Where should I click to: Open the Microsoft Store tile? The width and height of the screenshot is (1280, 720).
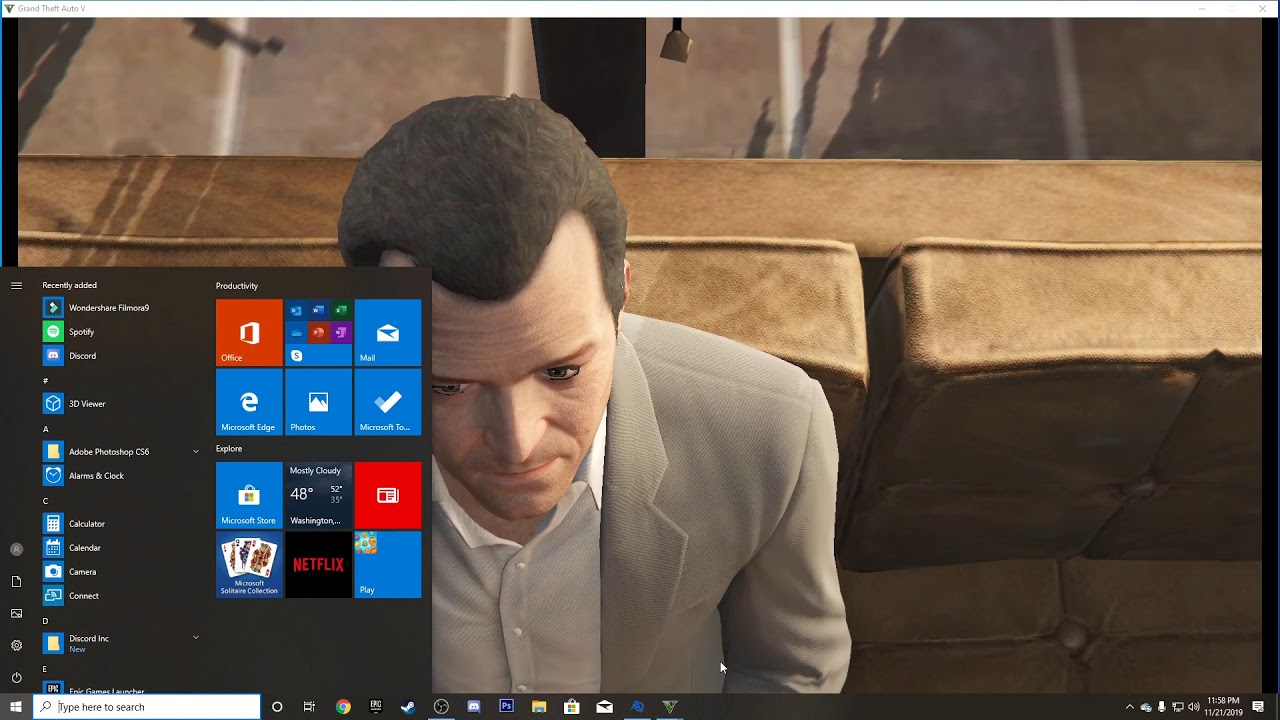pyautogui.click(x=249, y=495)
